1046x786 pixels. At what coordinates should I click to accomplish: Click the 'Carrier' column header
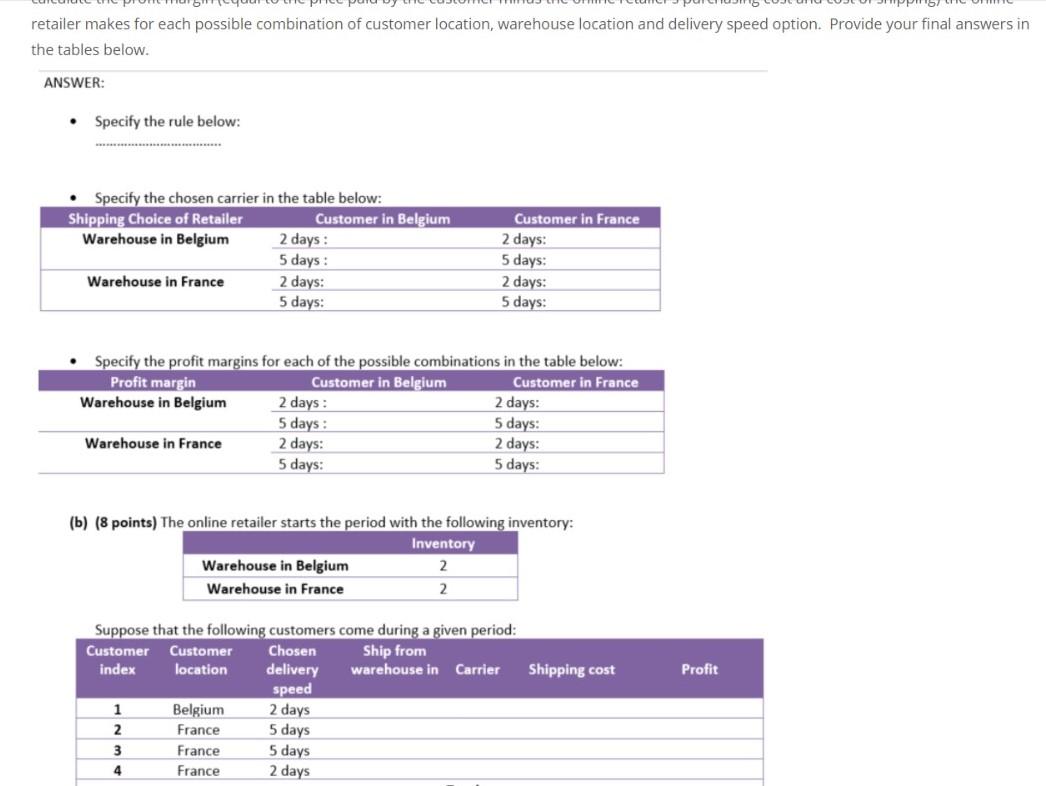(478, 669)
